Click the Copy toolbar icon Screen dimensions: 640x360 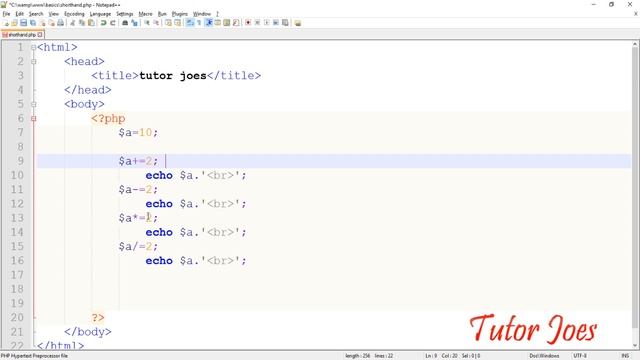(x=82, y=23)
